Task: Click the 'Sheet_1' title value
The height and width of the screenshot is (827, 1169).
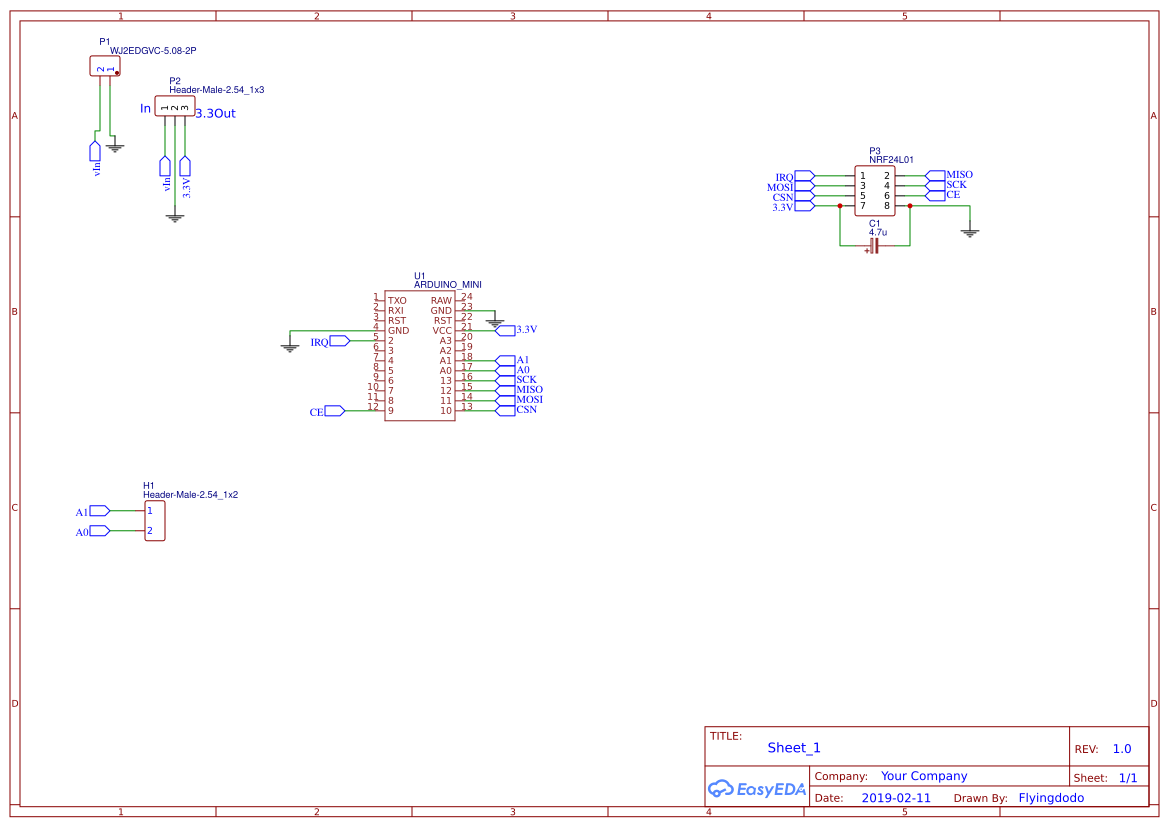Action: 794,747
